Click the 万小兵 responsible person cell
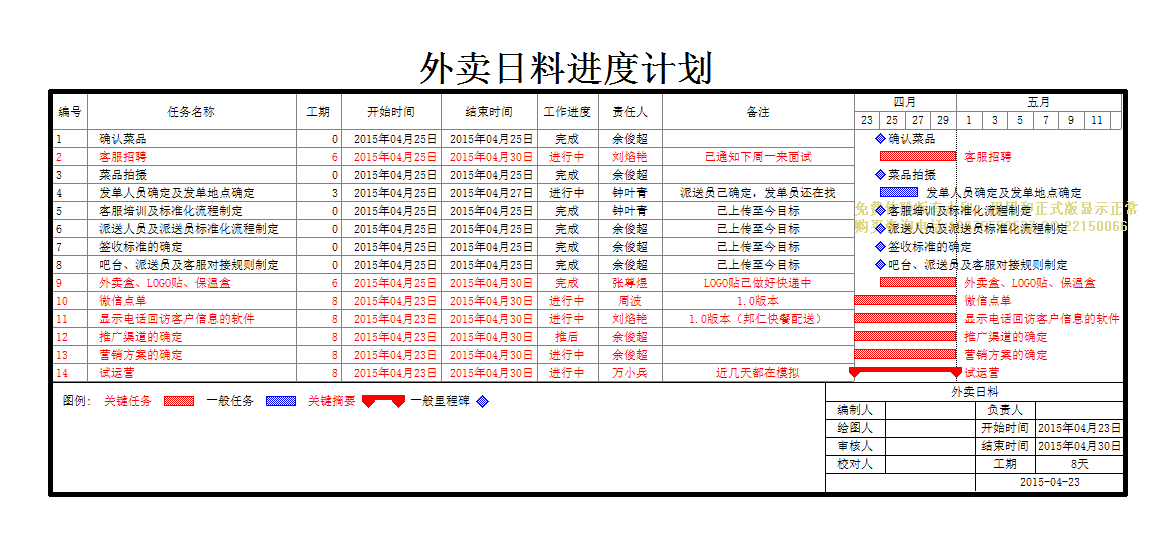The width and height of the screenshot is (1174, 543). click(x=630, y=372)
